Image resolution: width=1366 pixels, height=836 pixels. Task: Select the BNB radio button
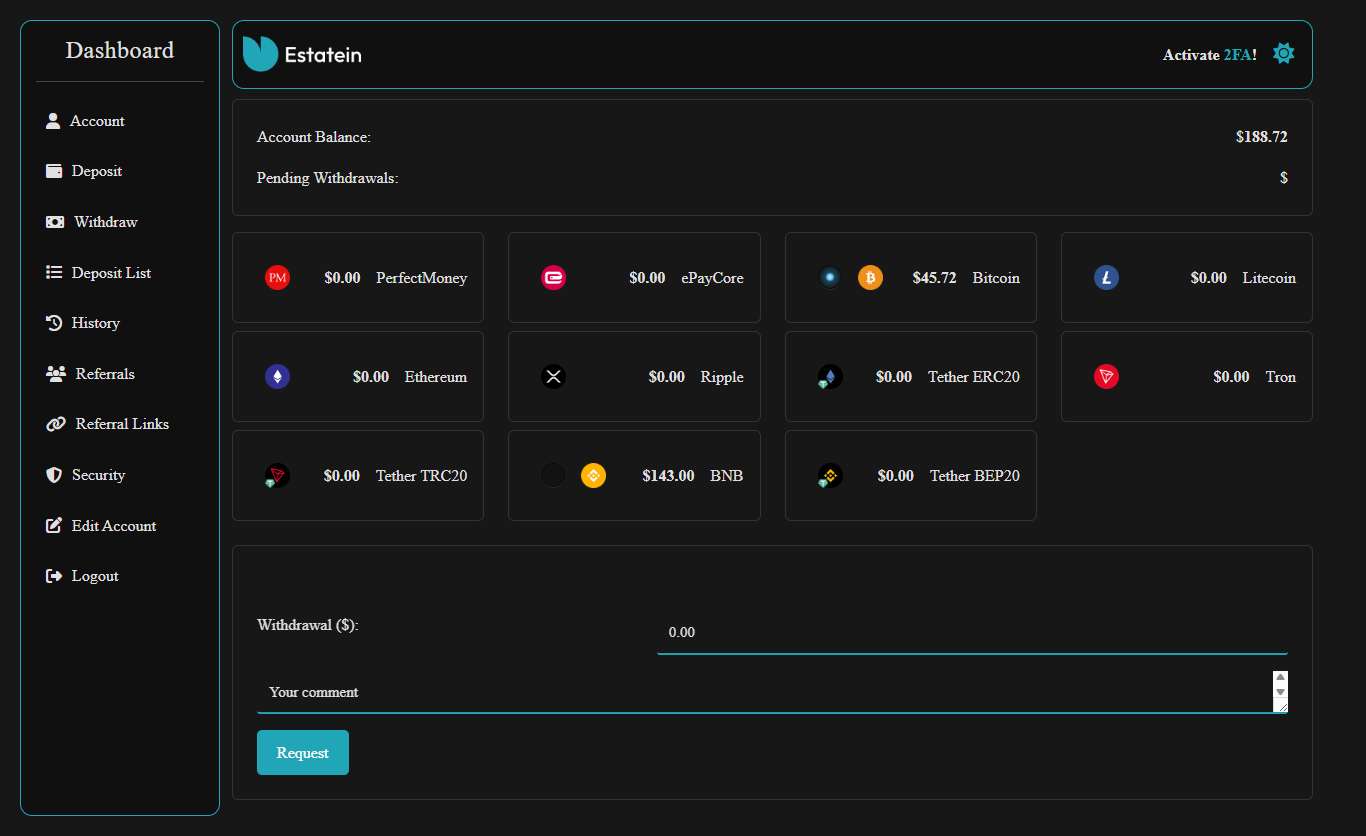click(x=553, y=476)
